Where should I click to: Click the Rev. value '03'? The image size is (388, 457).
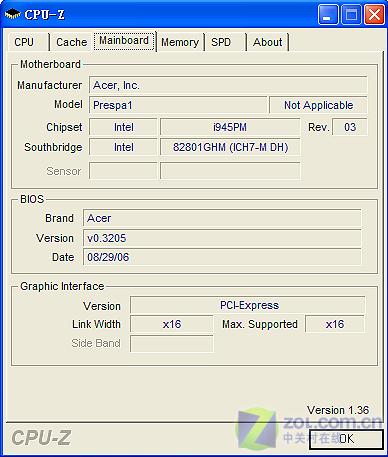(x=350, y=127)
